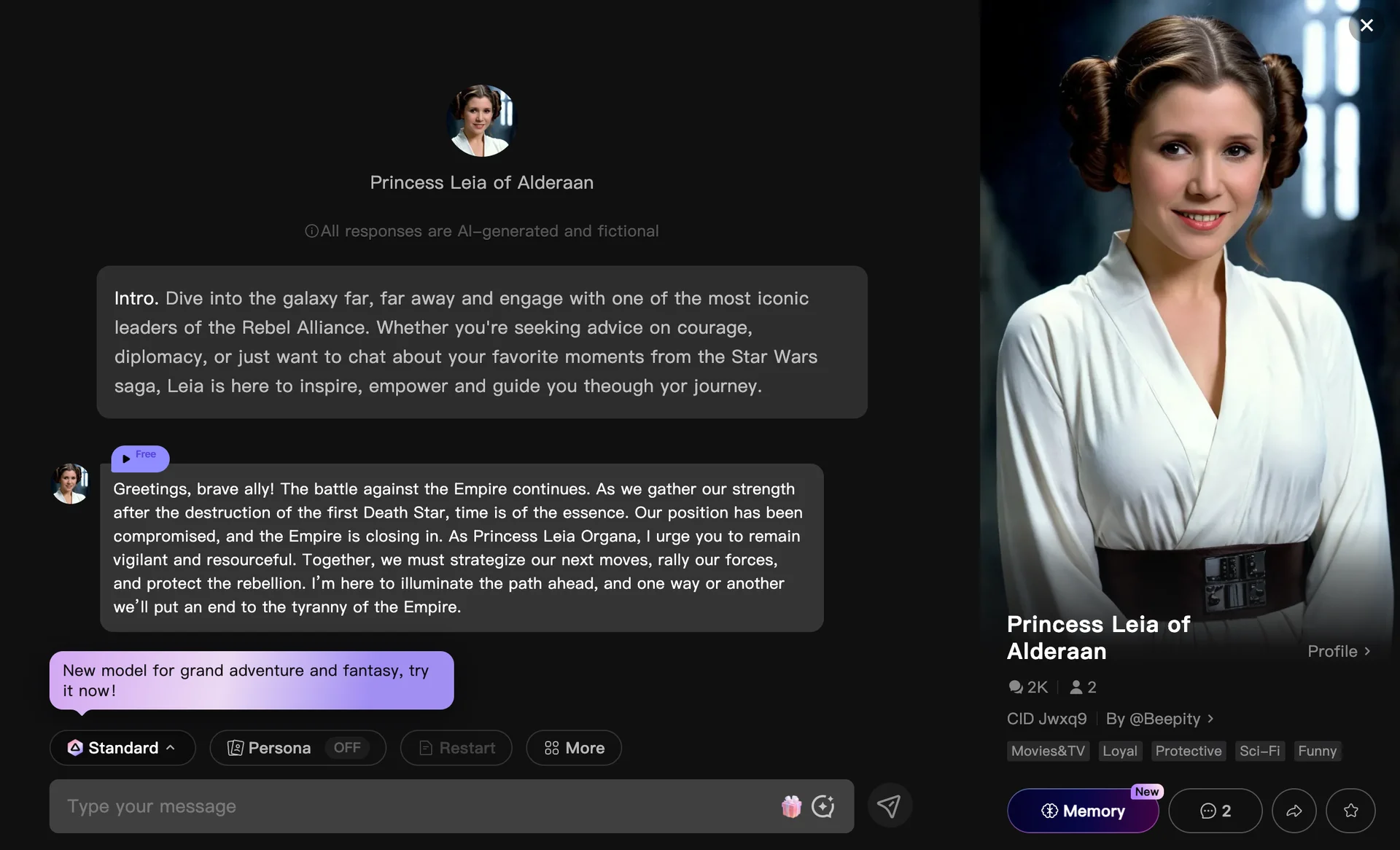Viewport: 1400px width, 850px height.
Task: Click the Intro description card
Action: tap(482, 342)
